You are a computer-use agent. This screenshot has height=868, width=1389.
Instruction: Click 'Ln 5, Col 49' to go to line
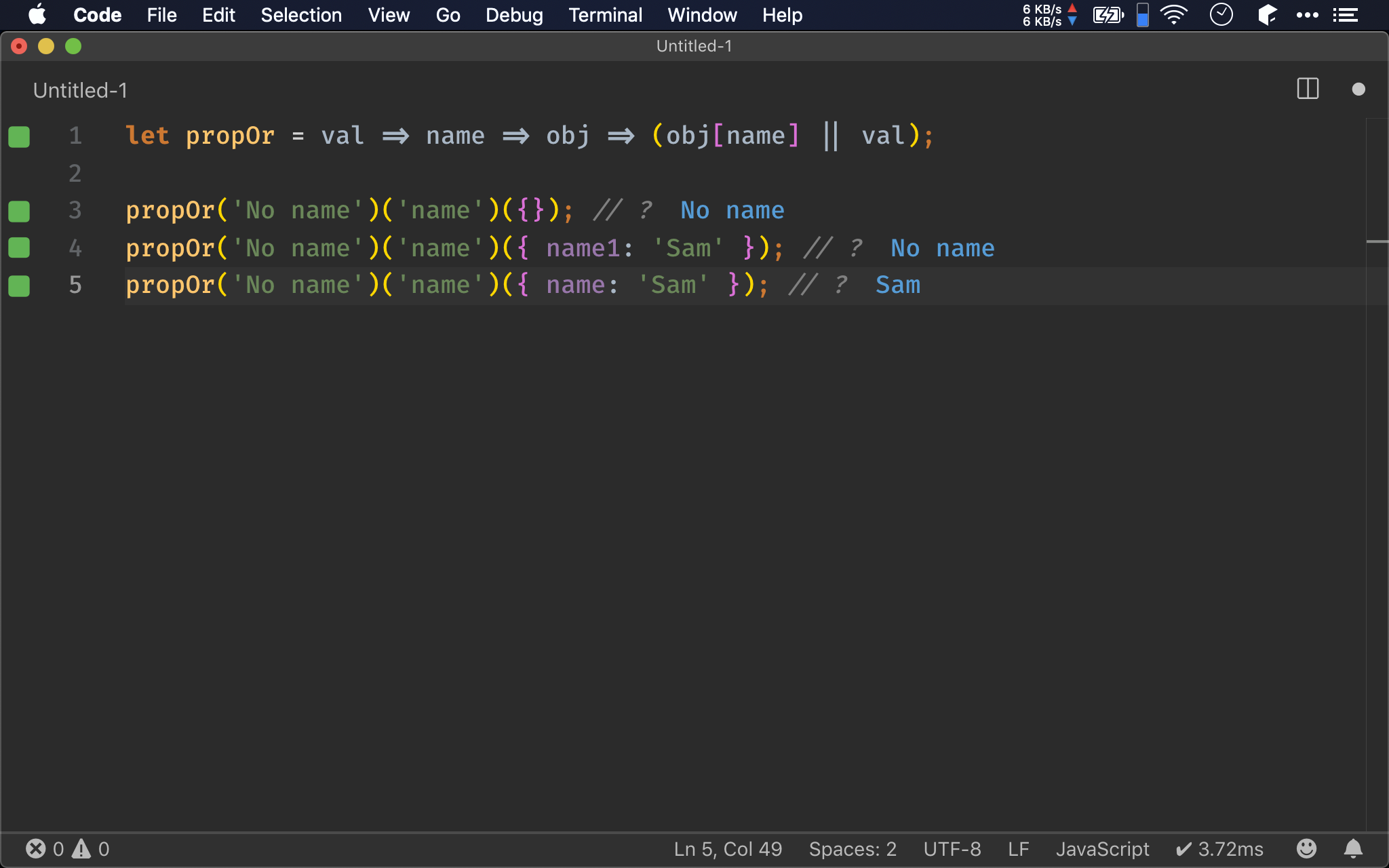[728, 849]
